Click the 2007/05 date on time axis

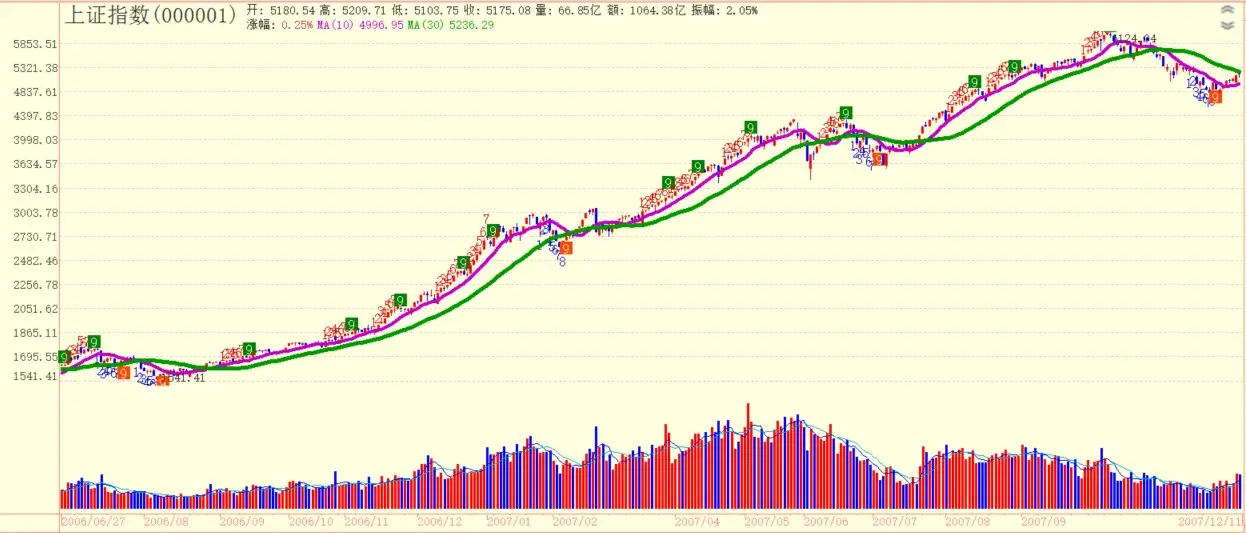tap(767, 521)
